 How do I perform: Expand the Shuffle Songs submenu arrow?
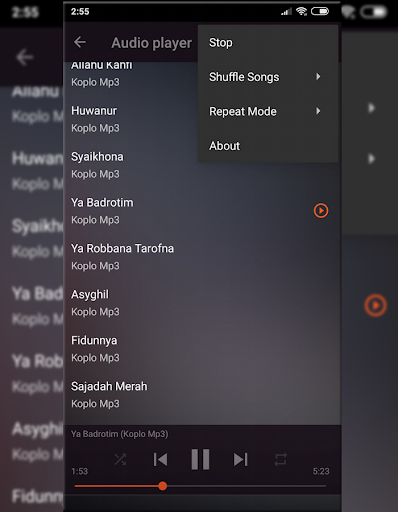[x=318, y=77]
